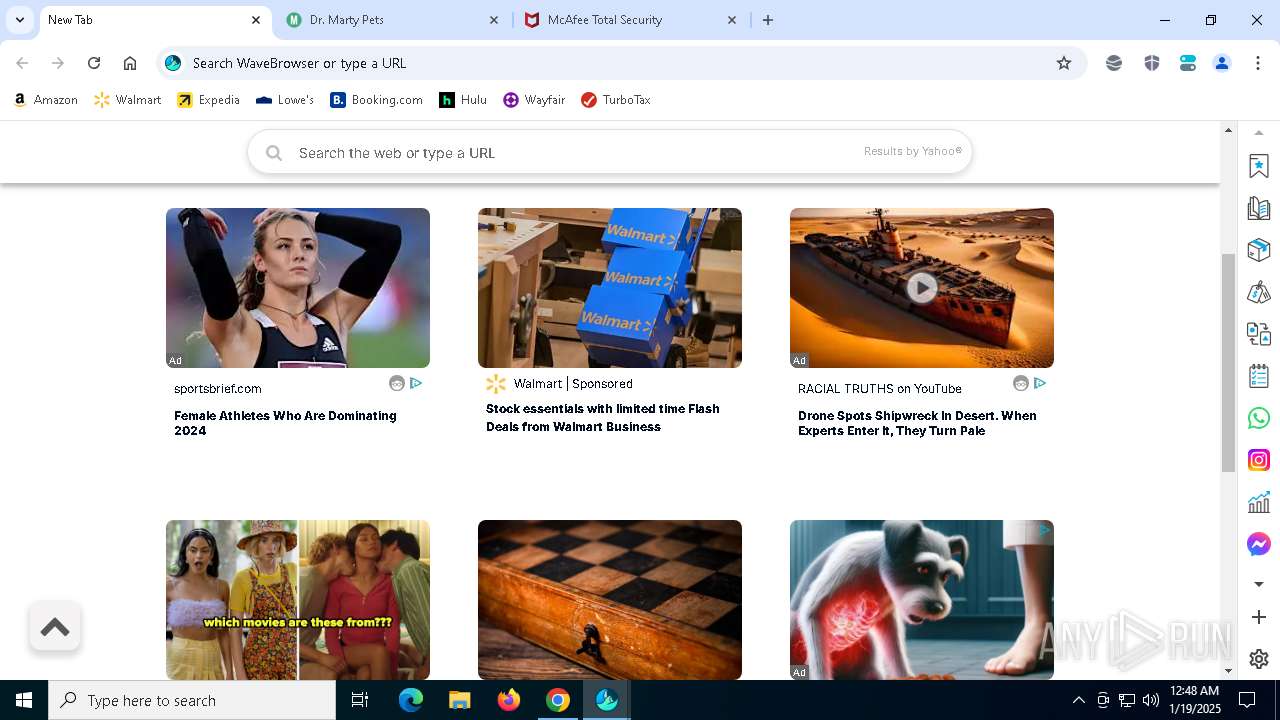Open the sidebar 3D box icon
This screenshot has height=720, width=1280.
(x=1259, y=250)
